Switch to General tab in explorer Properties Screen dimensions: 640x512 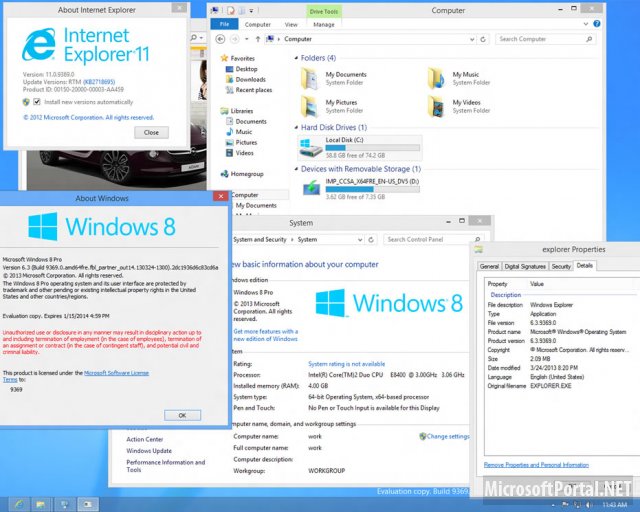click(489, 266)
